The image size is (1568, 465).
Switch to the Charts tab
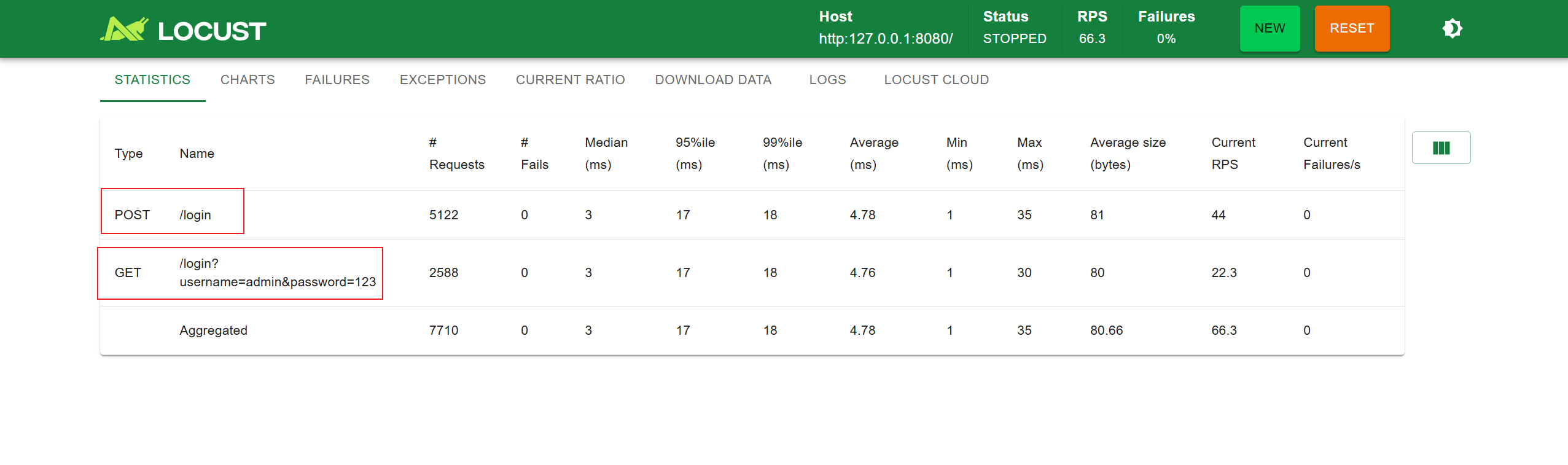click(248, 80)
